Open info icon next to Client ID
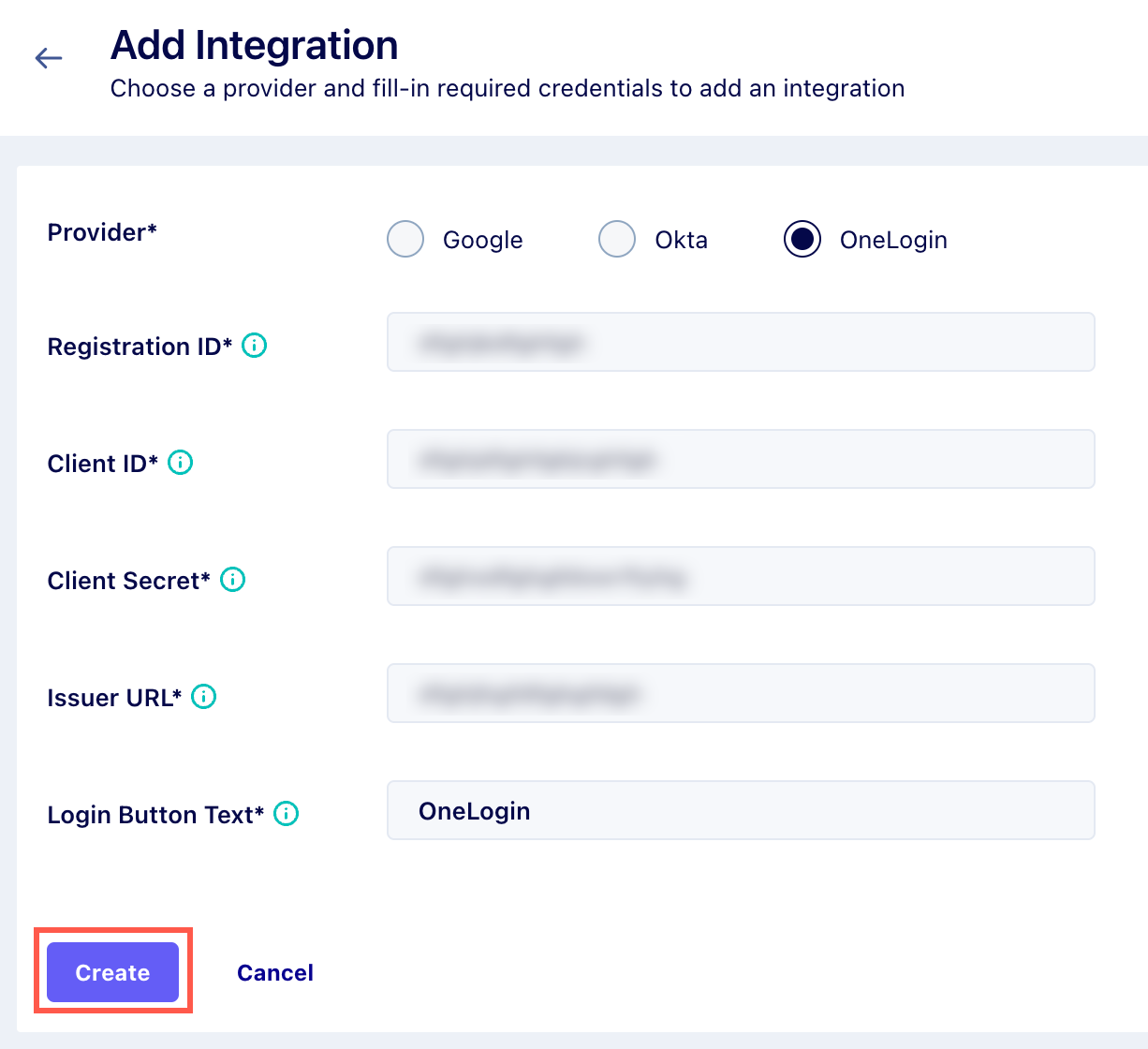1148x1049 pixels. pyautogui.click(x=181, y=463)
